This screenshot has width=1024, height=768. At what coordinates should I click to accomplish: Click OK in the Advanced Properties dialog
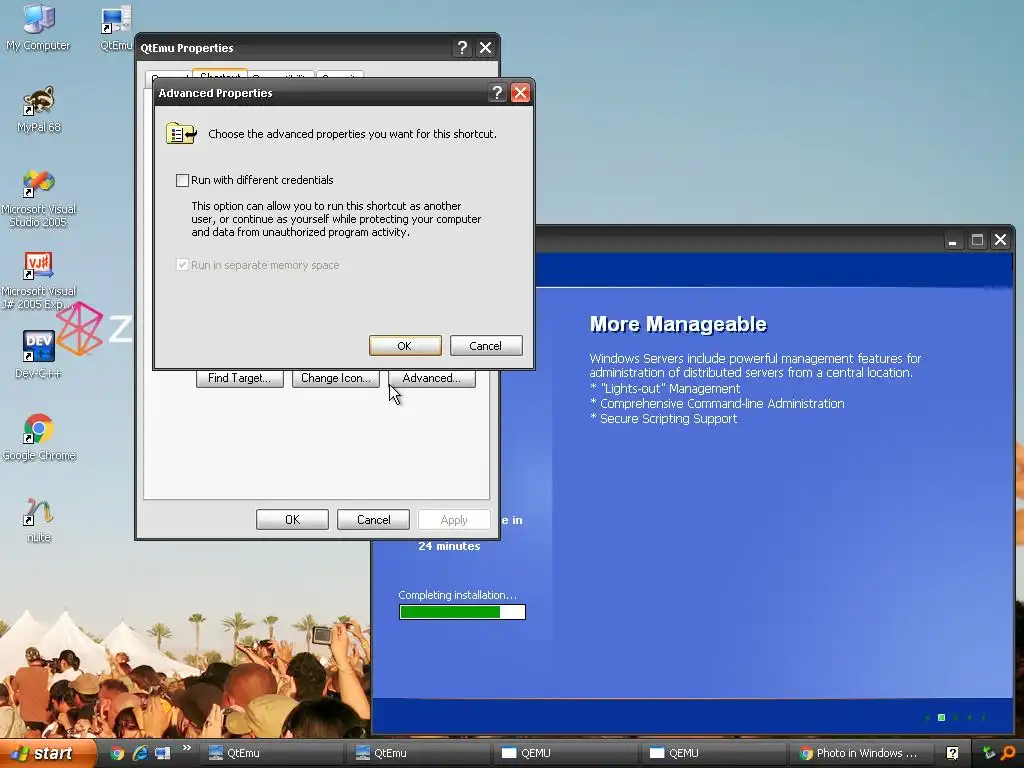click(x=405, y=345)
